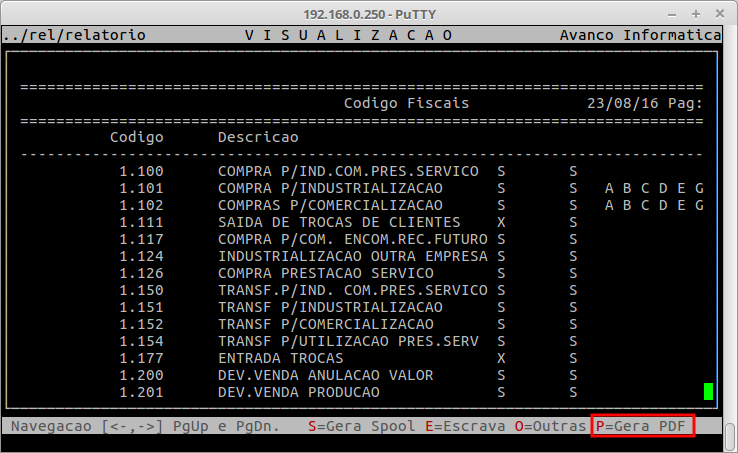Close the PuTTY window
The image size is (738, 453).
[721, 13]
